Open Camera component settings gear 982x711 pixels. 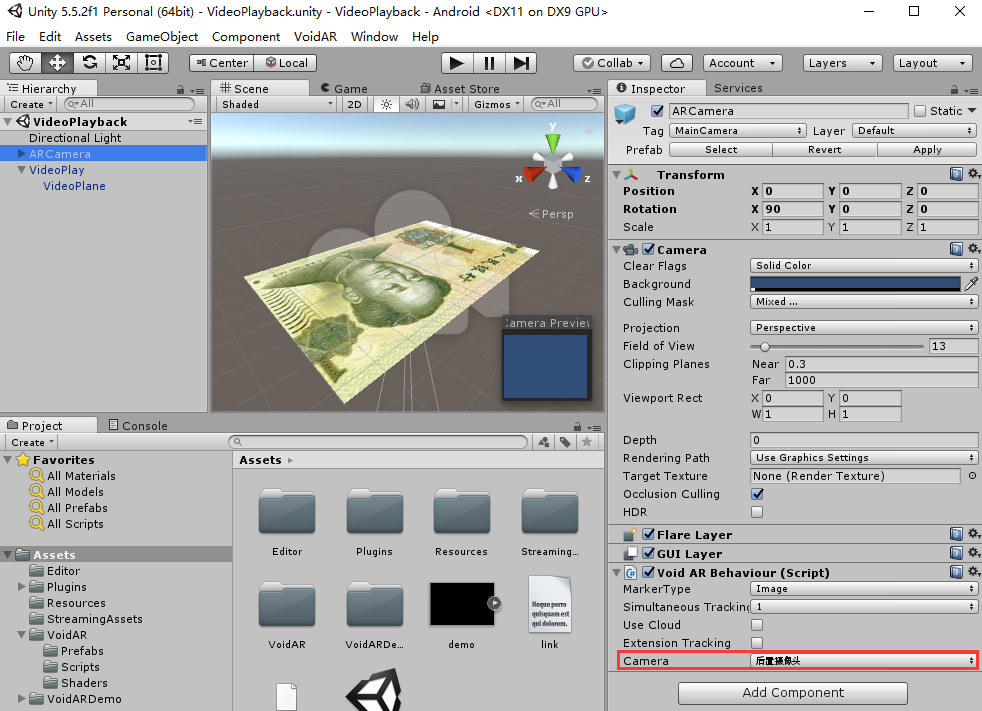click(974, 249)
